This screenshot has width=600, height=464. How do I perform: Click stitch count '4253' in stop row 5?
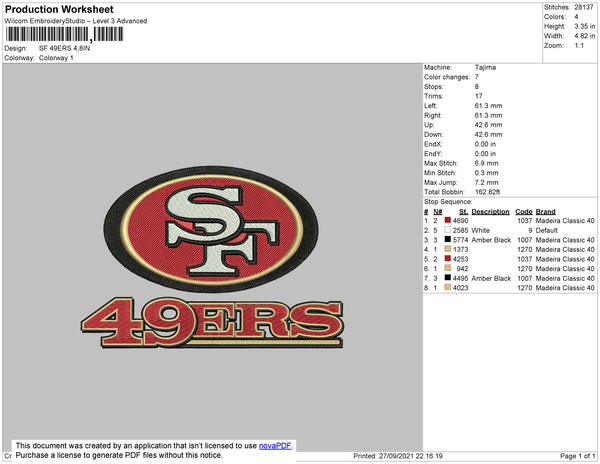click(460, 259)
